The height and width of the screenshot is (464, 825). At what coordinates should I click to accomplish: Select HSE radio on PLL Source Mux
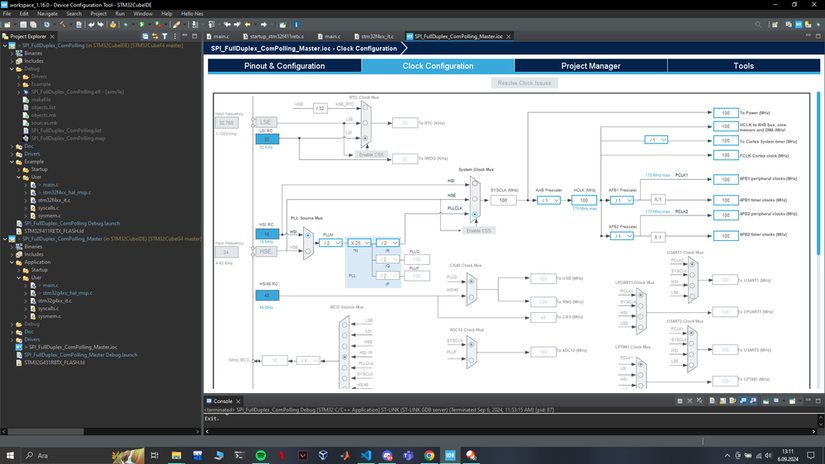click(x=308, y=251)
